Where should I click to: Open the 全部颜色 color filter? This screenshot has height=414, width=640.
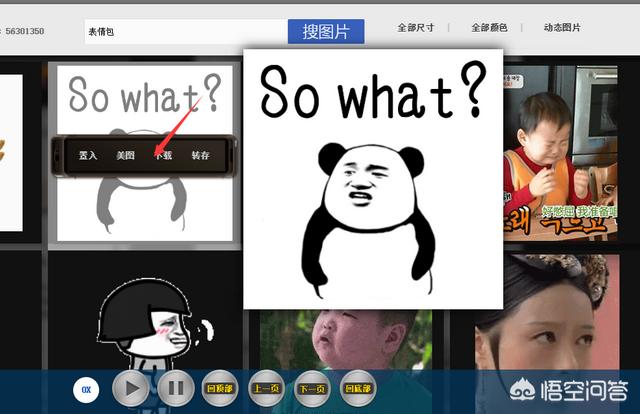coord(488,28)
